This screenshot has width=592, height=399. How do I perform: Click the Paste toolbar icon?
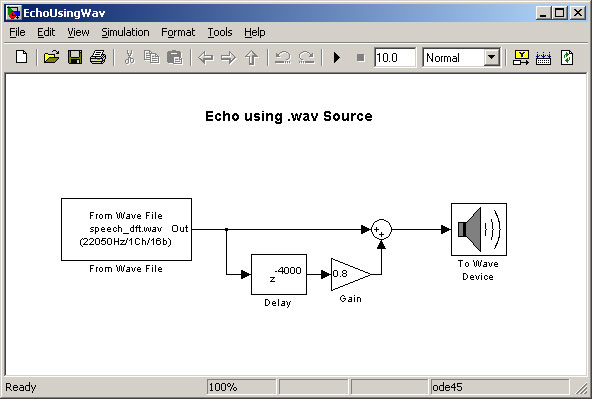click(175, 57)
